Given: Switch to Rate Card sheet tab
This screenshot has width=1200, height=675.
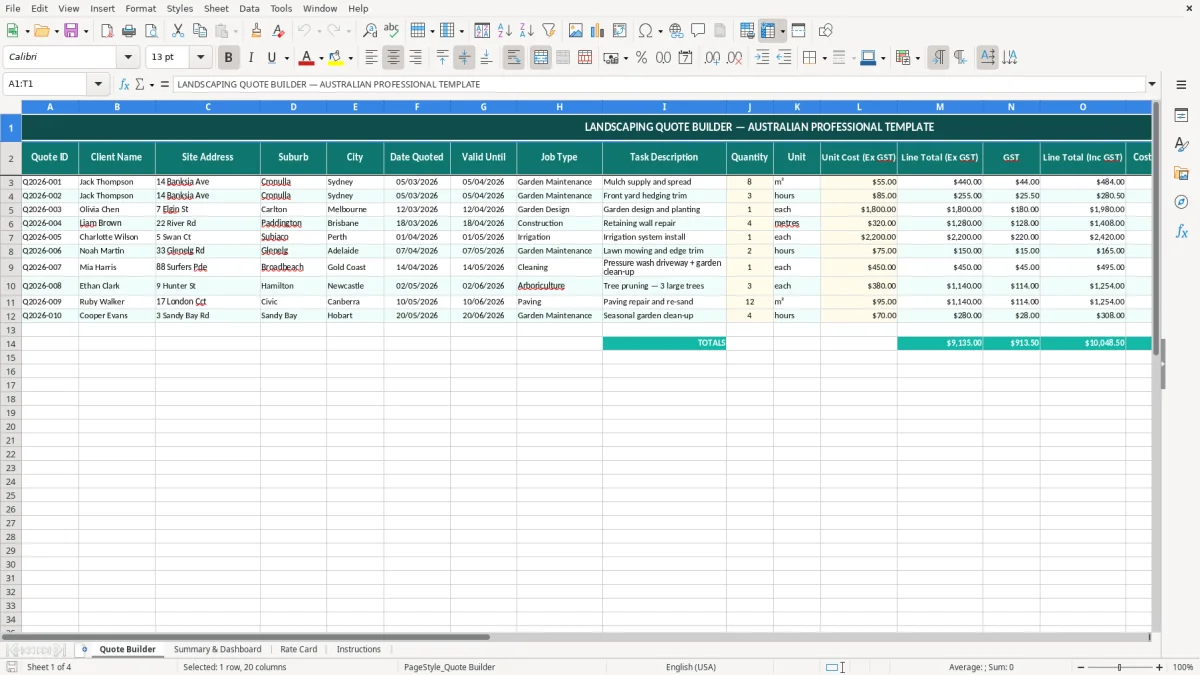Looking at the screenshot, I should pyautogui.click(x=299, y=650).
